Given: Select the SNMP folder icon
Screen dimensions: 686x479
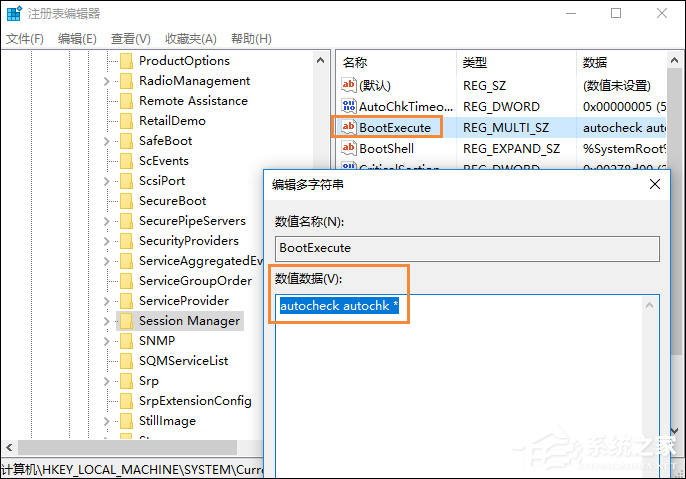Looking at the screenshot, I should 126,341.
